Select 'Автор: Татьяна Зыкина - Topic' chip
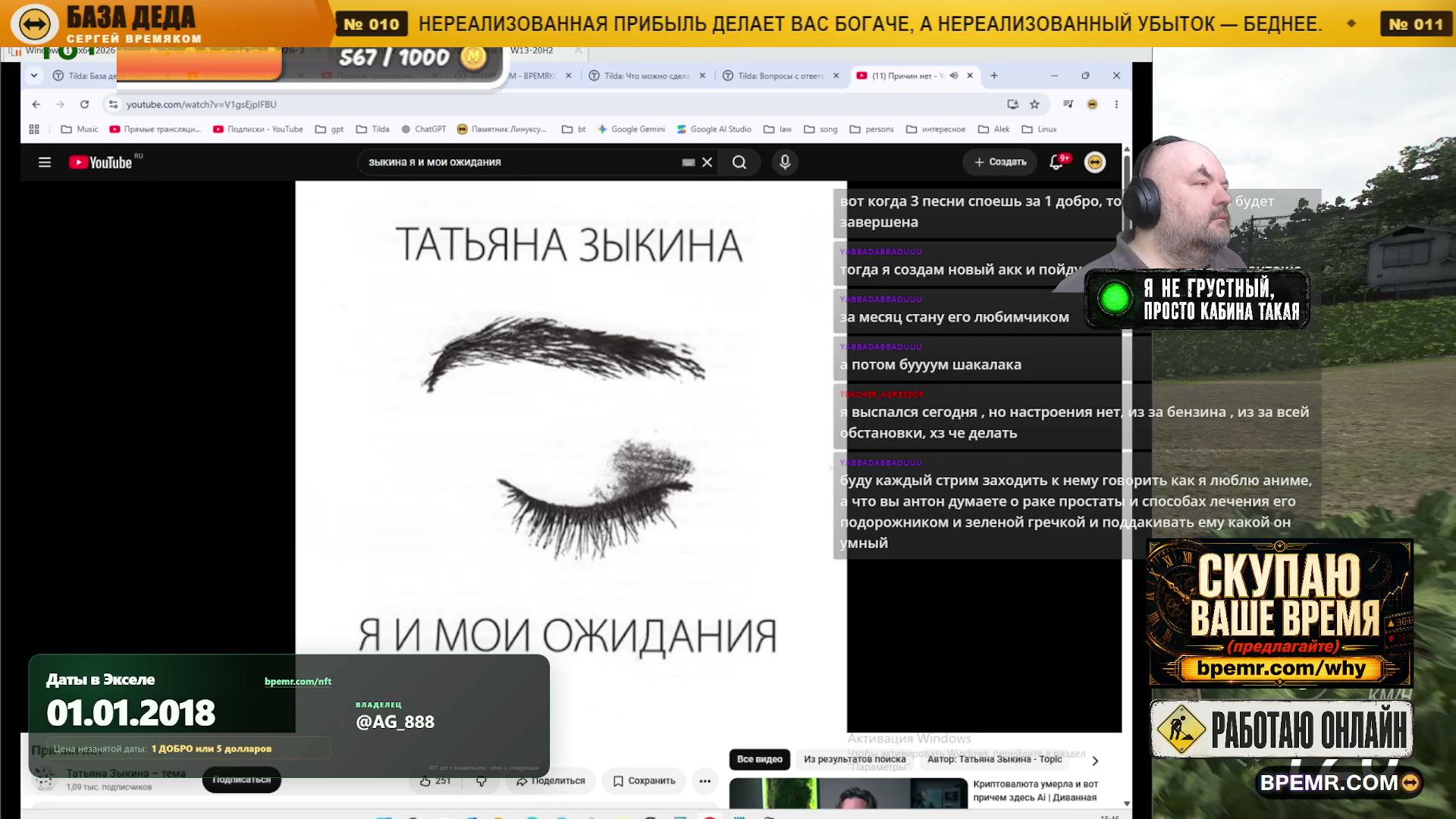1456x819 pixels. pyautogui.click(x=995, y=760)
